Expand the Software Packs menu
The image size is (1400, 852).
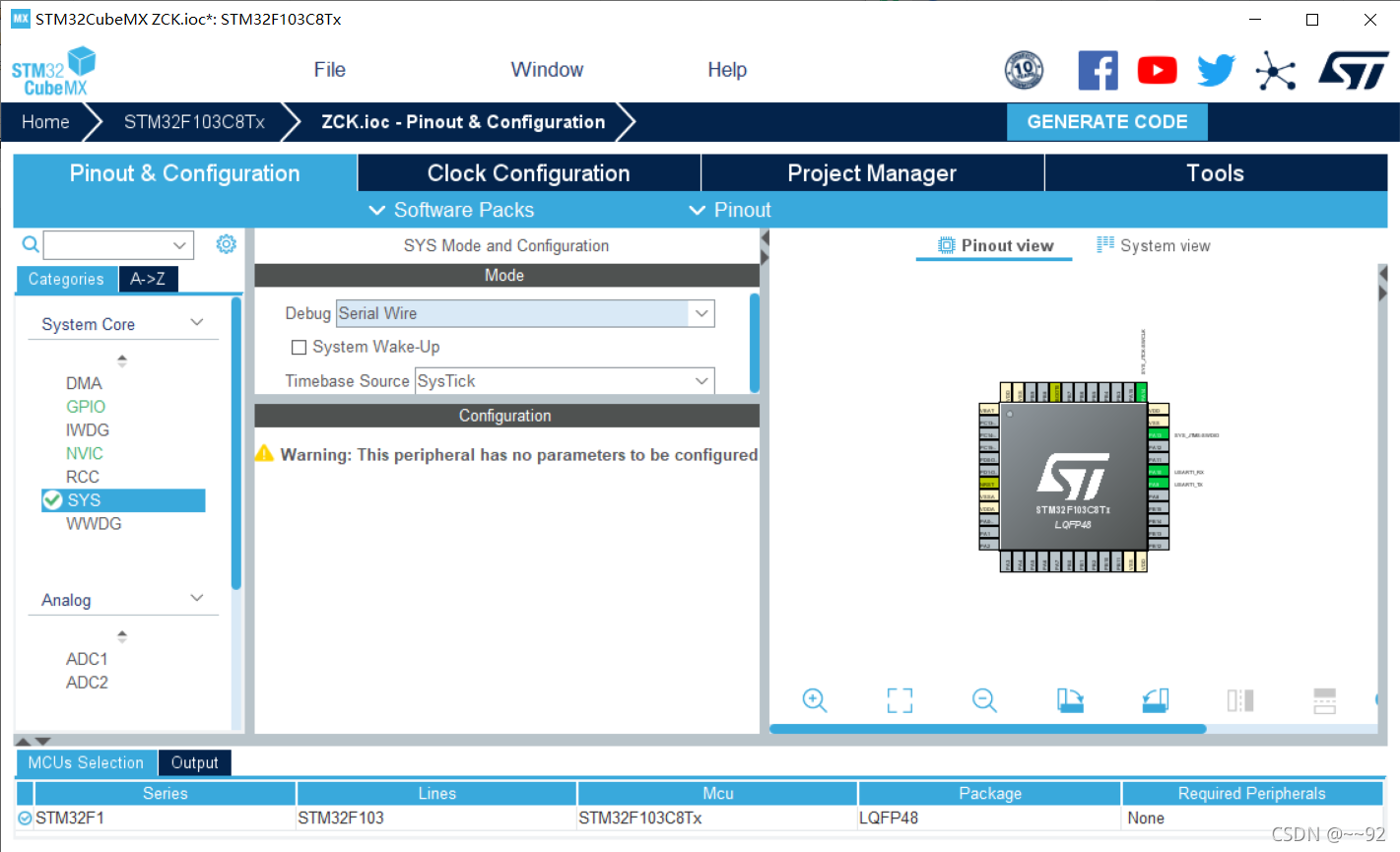pyautogui.click(x=451, y=210)
